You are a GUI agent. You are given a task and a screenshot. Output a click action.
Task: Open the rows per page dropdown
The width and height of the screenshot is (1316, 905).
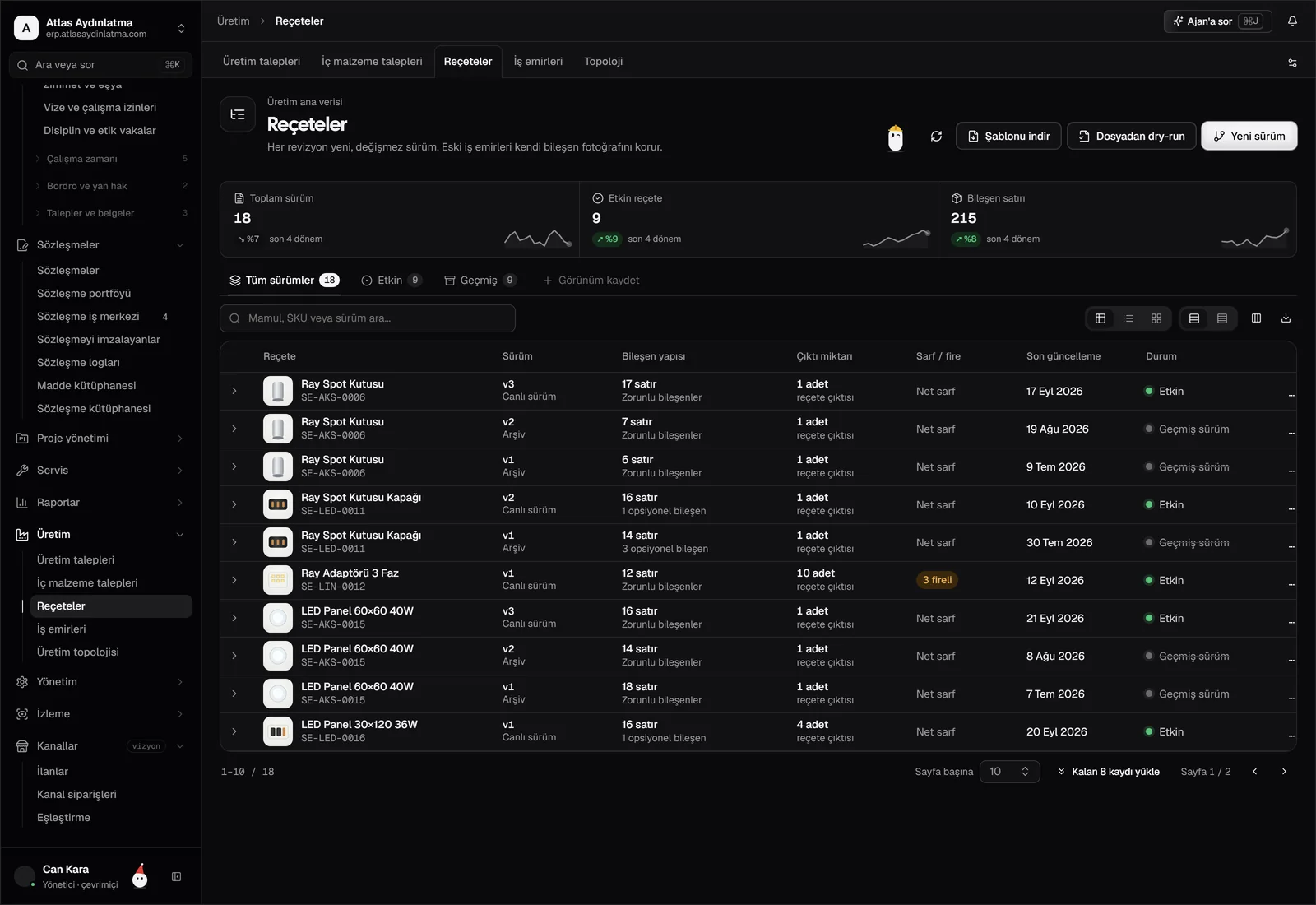(1009, 772)
